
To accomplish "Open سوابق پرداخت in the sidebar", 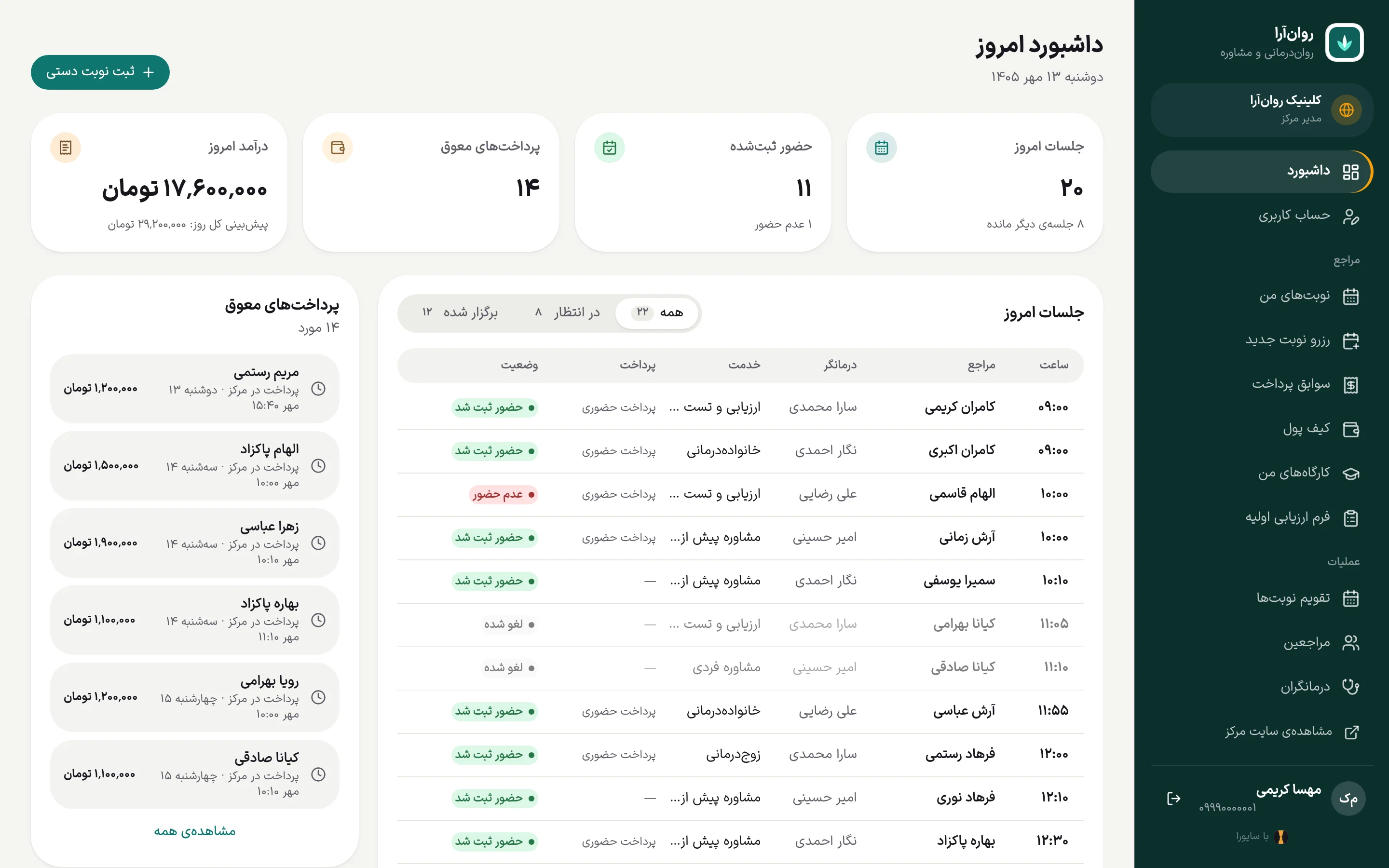I will click(1262, 385).
